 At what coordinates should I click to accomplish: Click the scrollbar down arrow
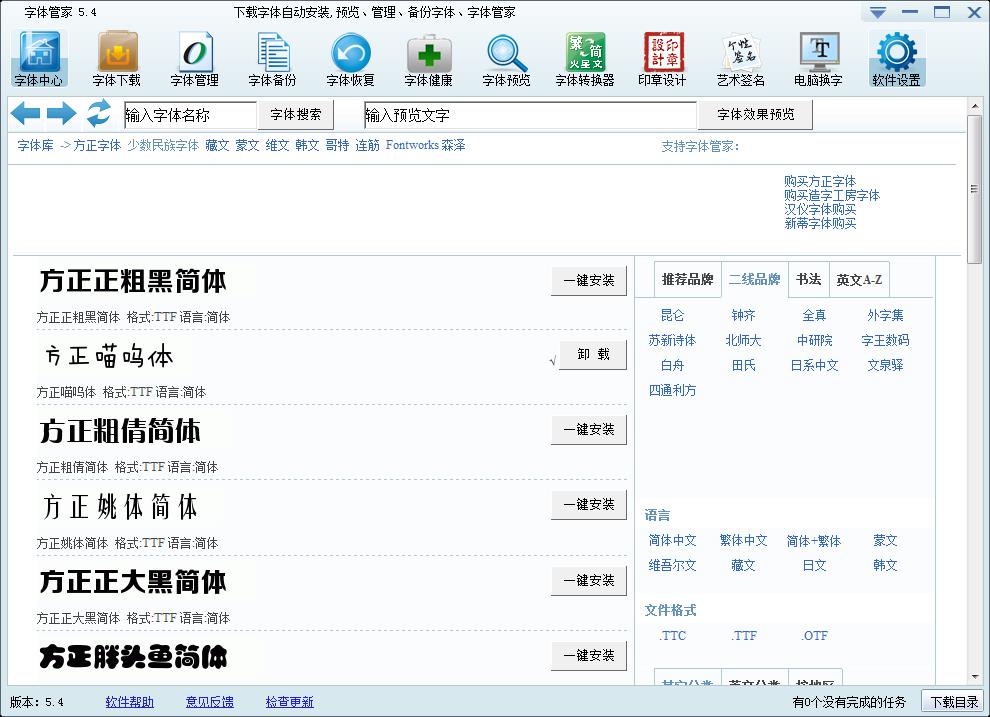(x=974, y=676)
